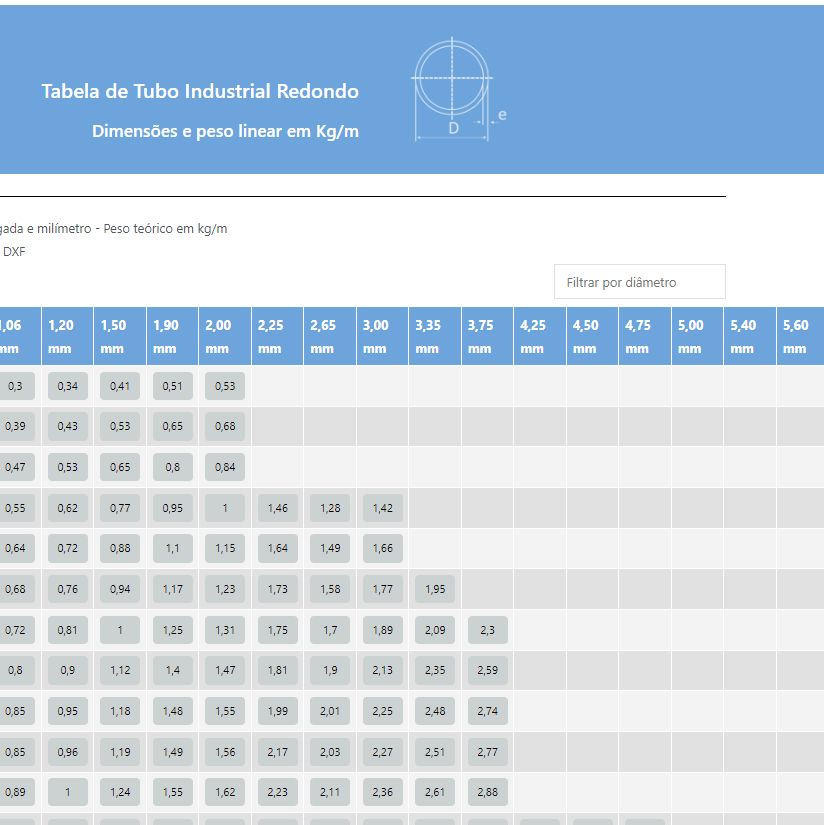This screenshot has width=824, height=825.
Task: Click the 0,41 weight value cell
Action: [x=120, y=386]
